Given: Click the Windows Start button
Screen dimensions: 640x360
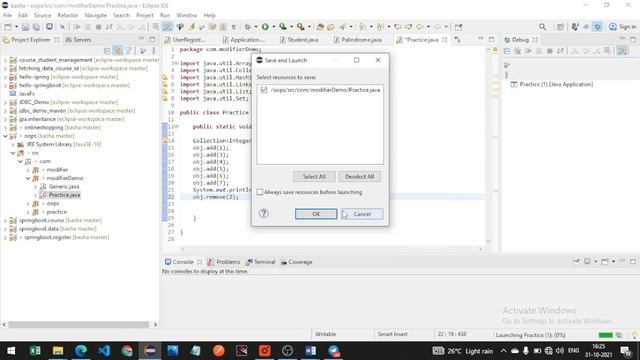Looking at the screenshot, I should 11,351.
